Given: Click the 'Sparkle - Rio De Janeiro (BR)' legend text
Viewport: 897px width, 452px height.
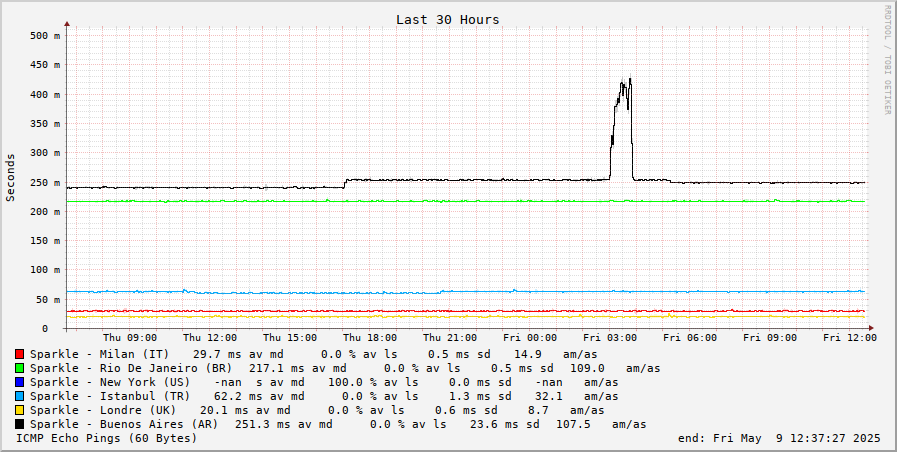Looking at the screenshot, I should pyautogui.click(x=131, y=368).
